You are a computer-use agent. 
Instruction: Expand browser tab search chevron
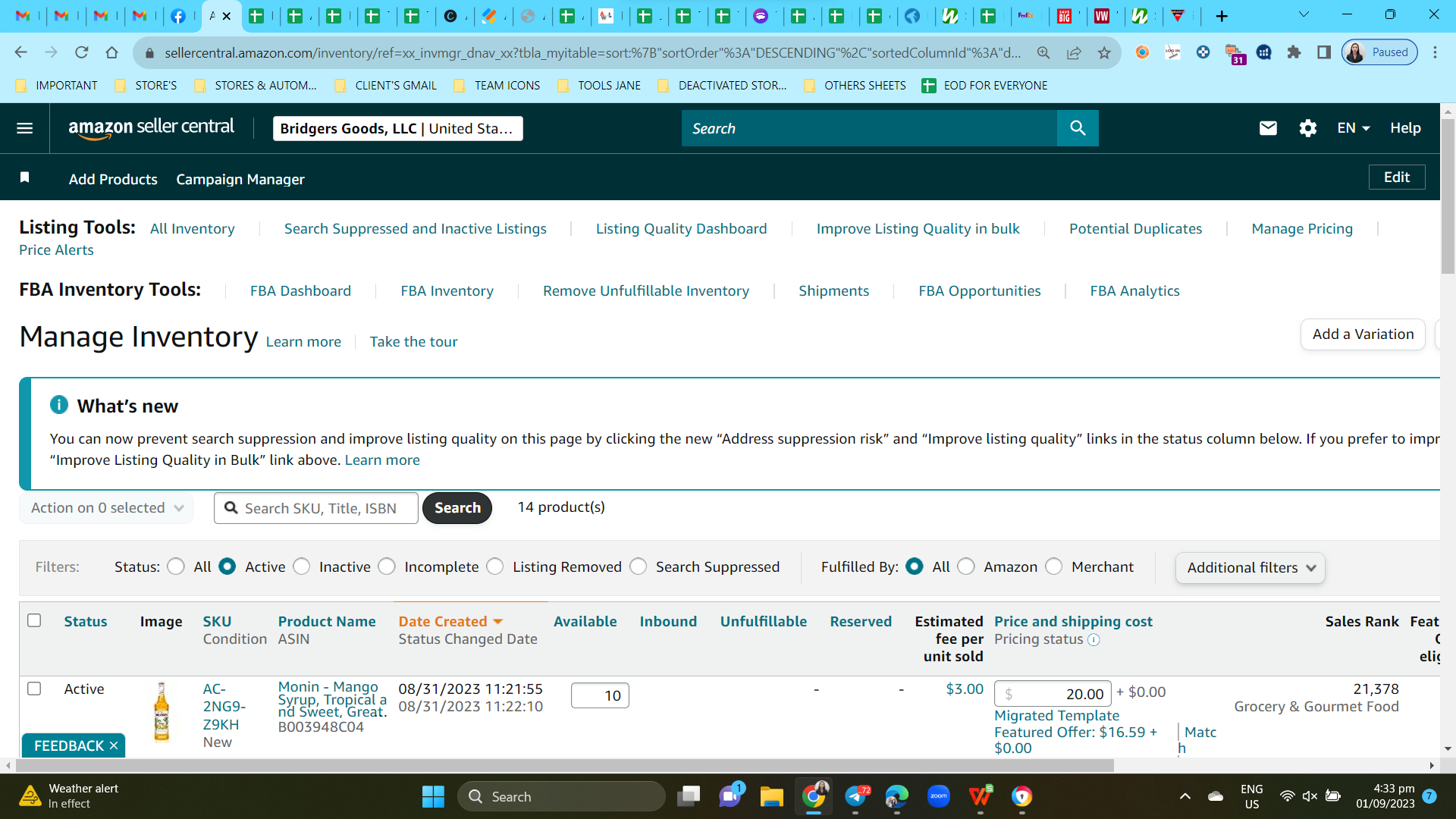pyautogui.click(x=1304, y=14)
